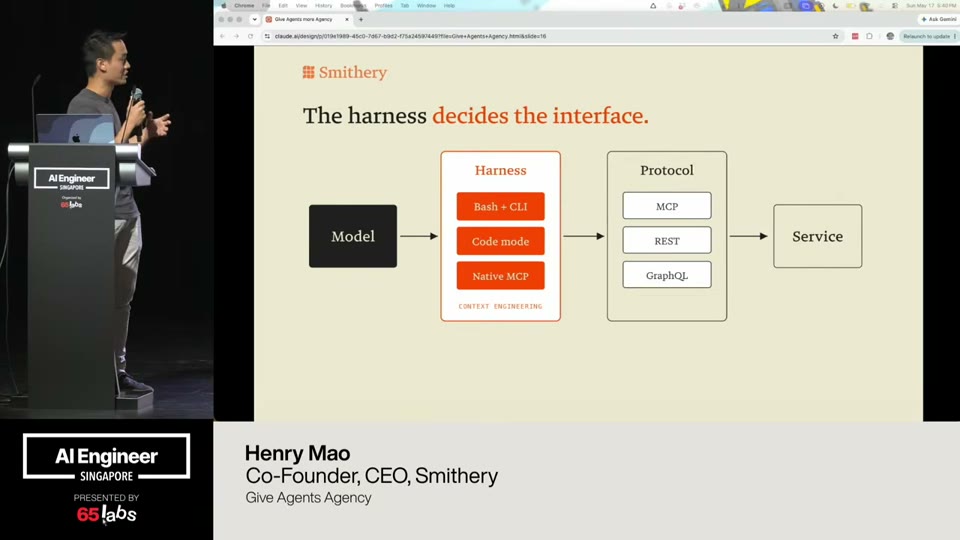
Task: Click the AI Engineer Singapore logo
Action: (107, 458)
